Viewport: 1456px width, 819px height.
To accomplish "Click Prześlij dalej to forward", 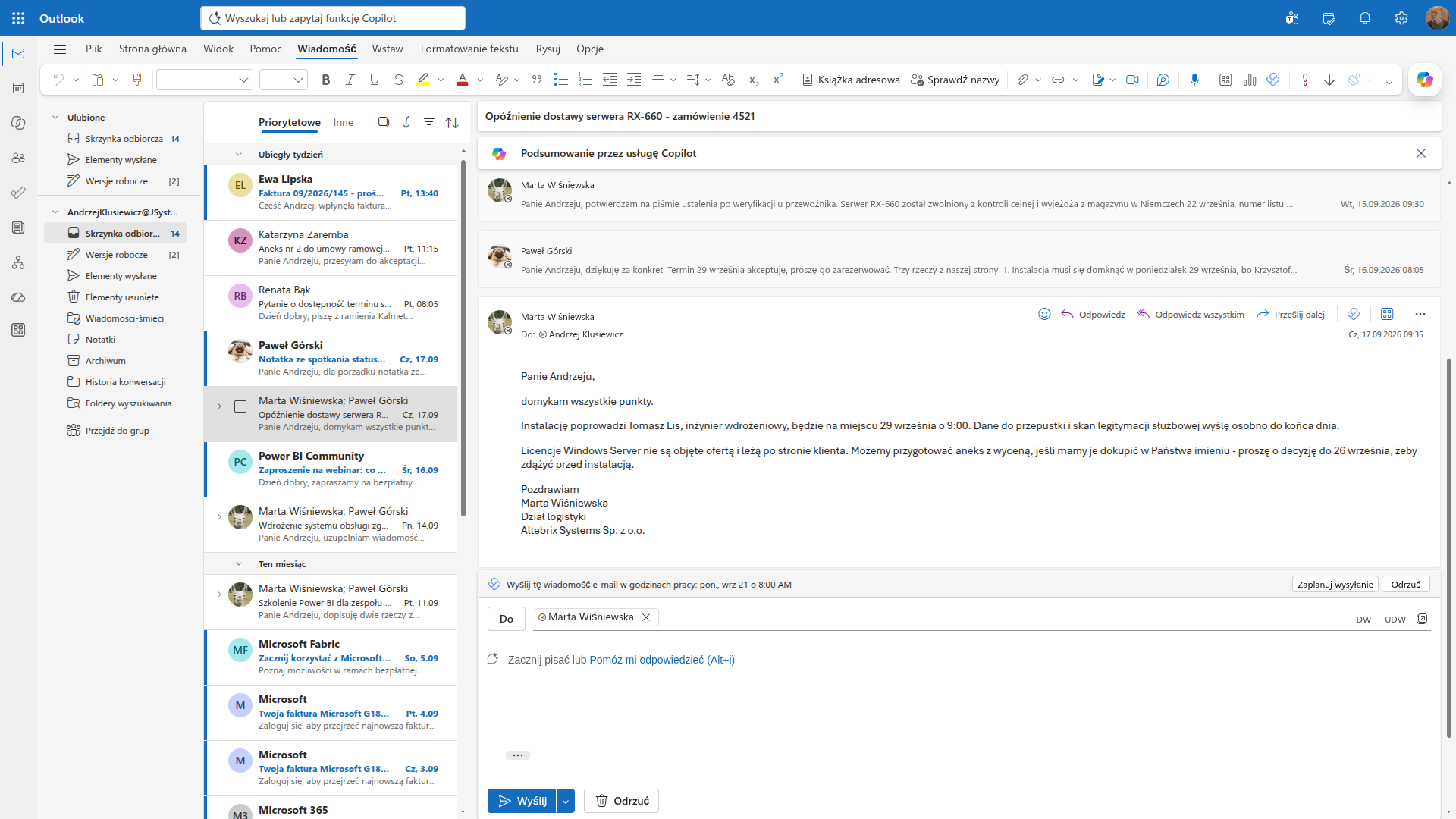I will click(x=1291, y=315).
